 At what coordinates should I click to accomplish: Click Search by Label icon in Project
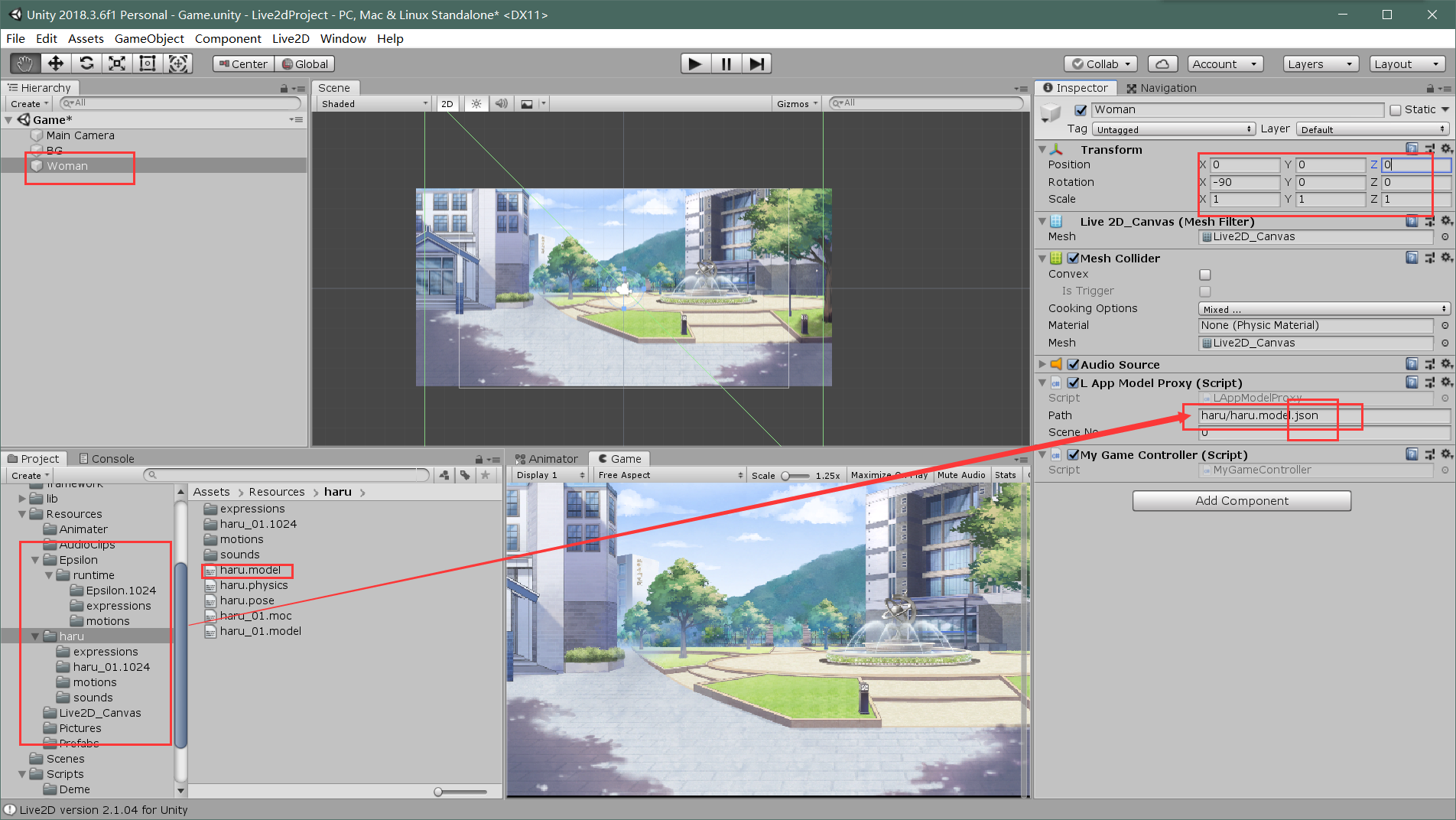coord(465,475)
